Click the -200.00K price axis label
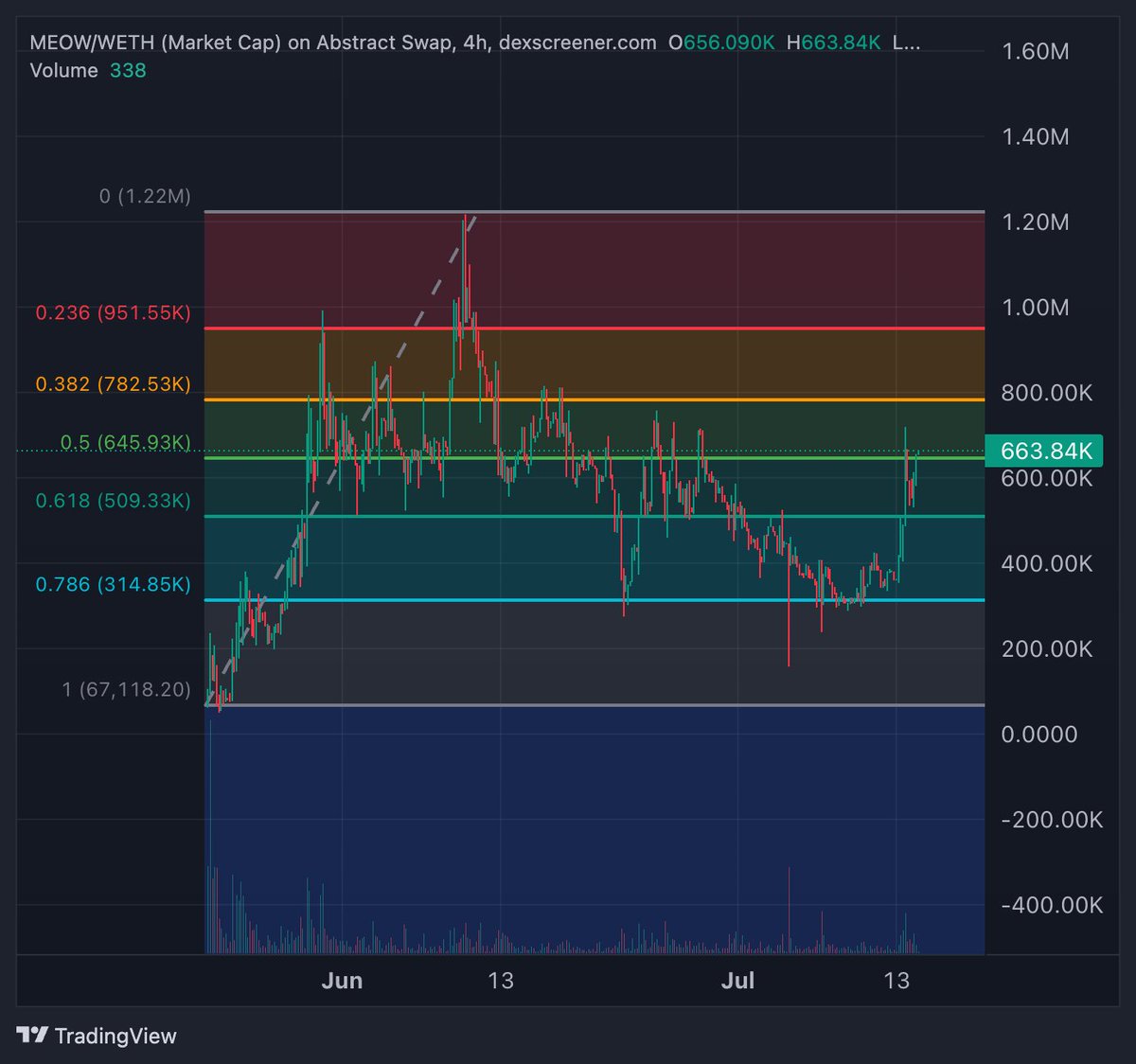This screenshot has height=1064, width=1136. [1052, 820]
